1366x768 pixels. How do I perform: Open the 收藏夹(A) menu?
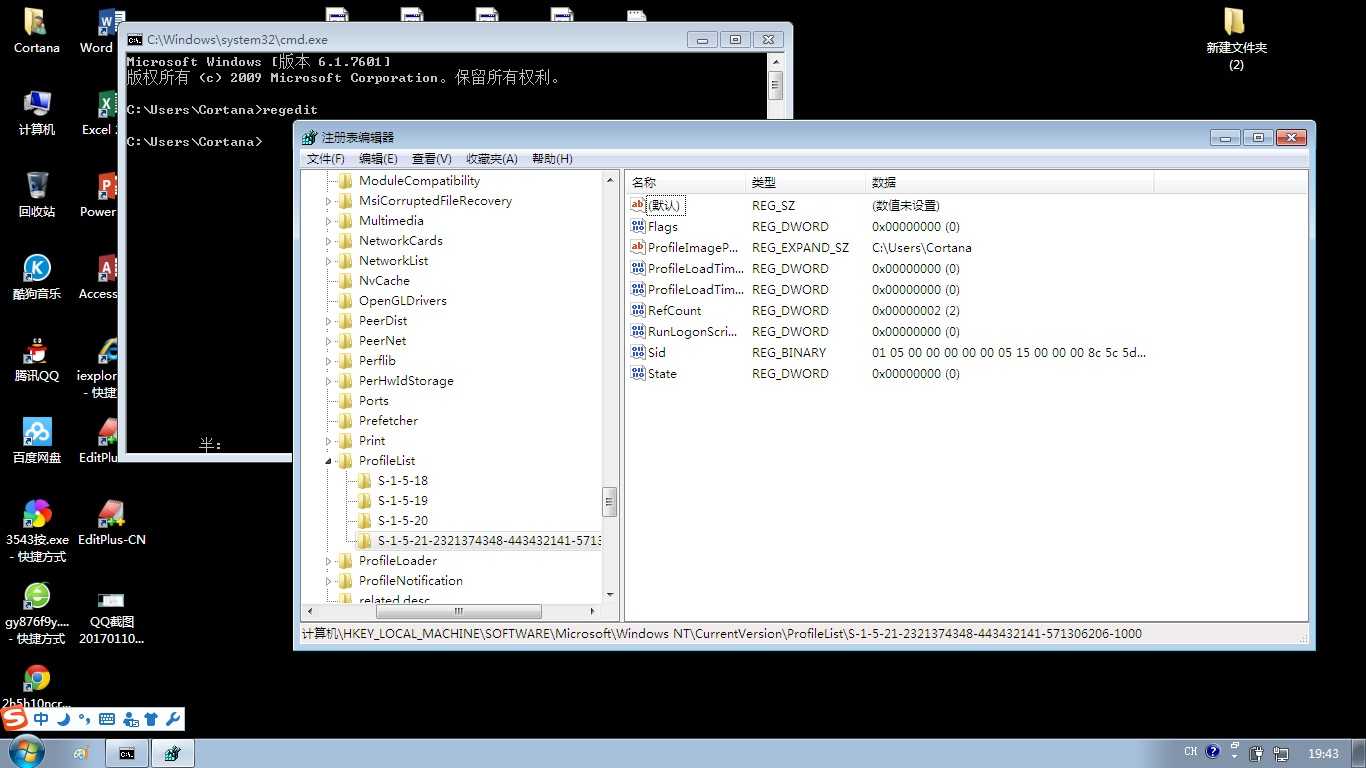coord(492,159)
